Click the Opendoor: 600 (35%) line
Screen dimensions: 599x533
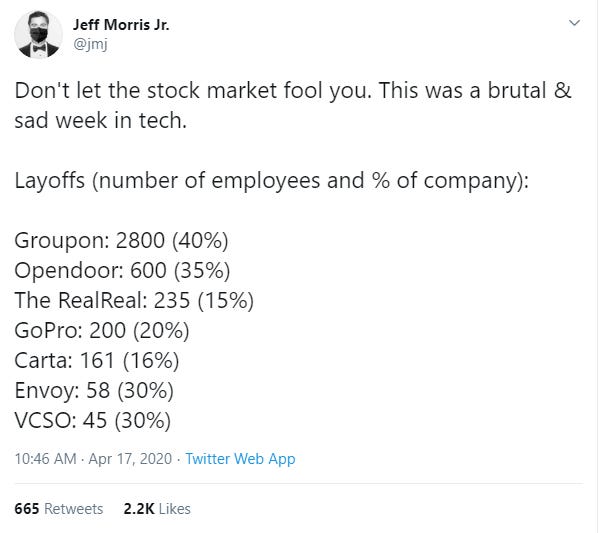point(123,270)
